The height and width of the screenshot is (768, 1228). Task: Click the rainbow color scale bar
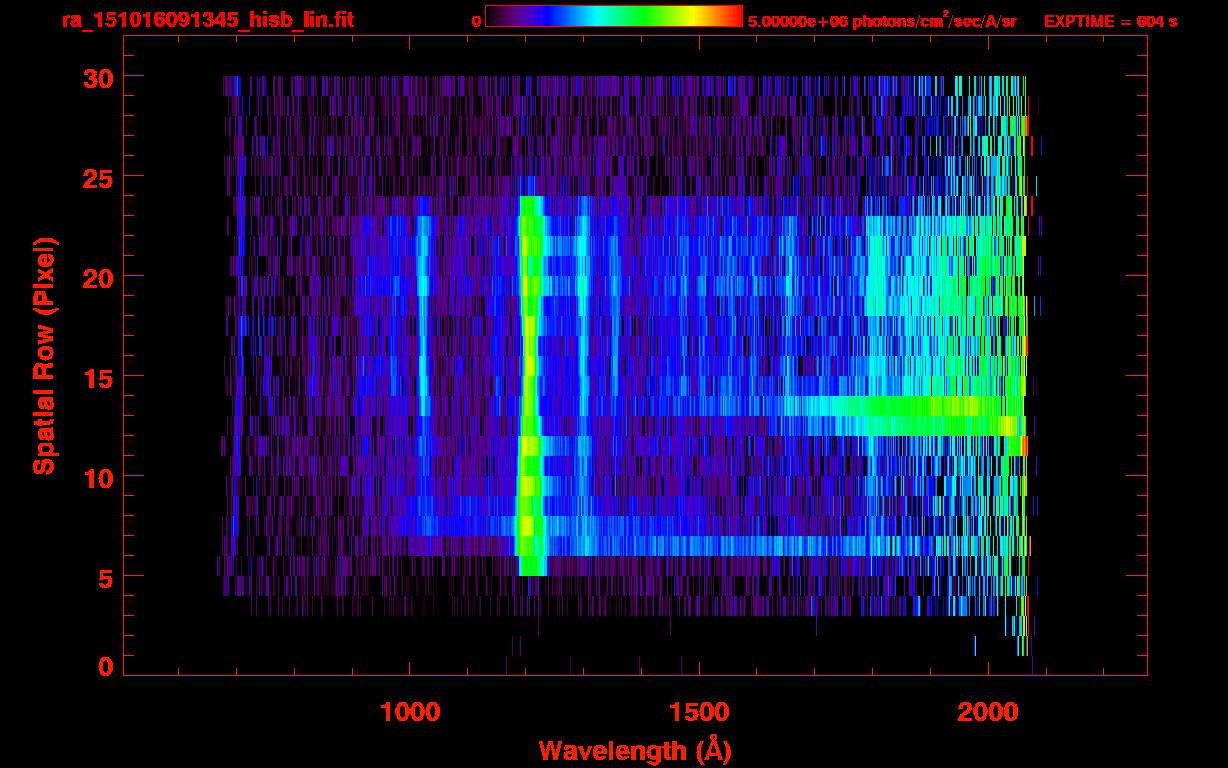coord(614,16)
